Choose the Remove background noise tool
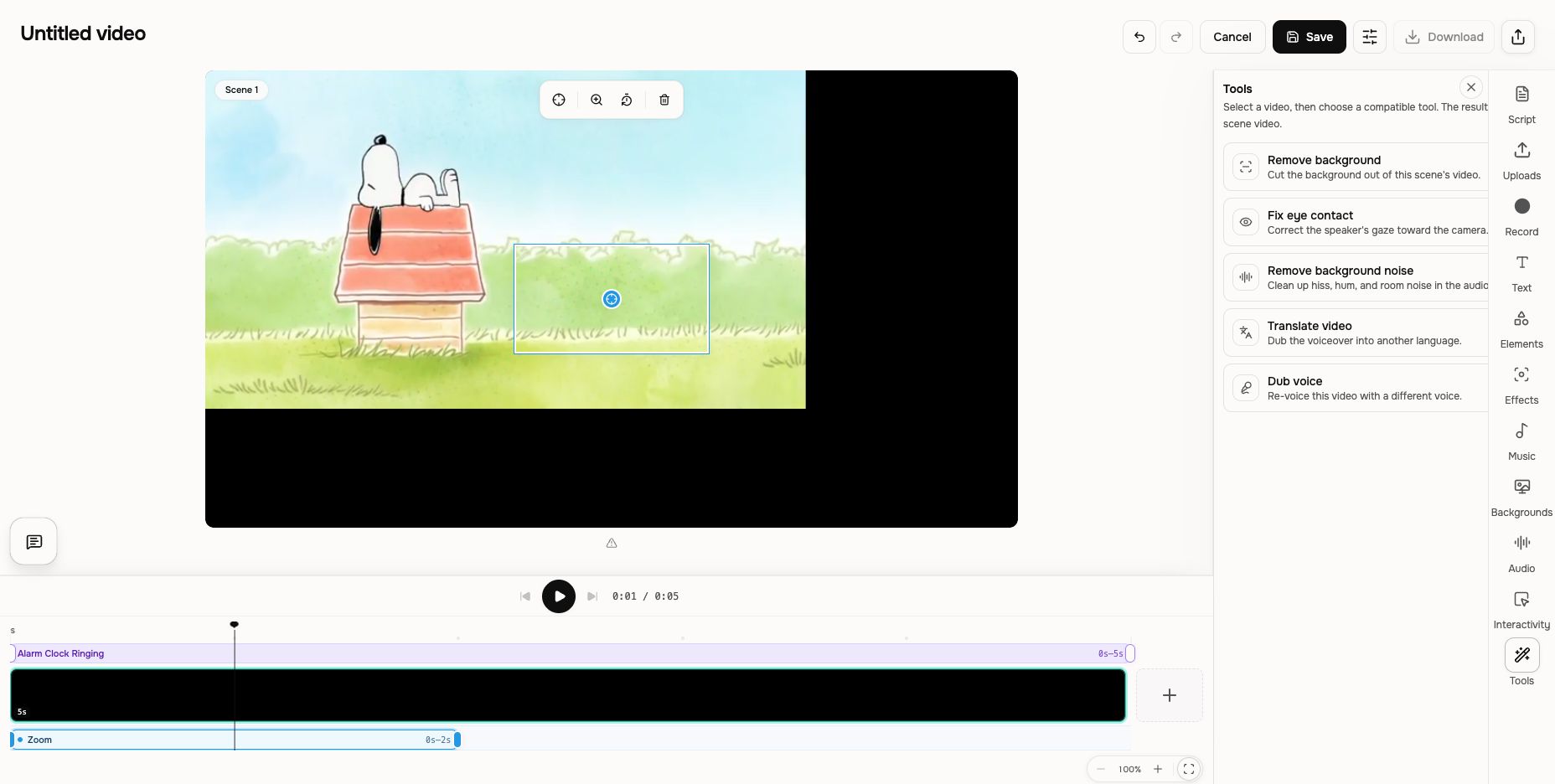 pyautogui.click(x=1356, y=277)
